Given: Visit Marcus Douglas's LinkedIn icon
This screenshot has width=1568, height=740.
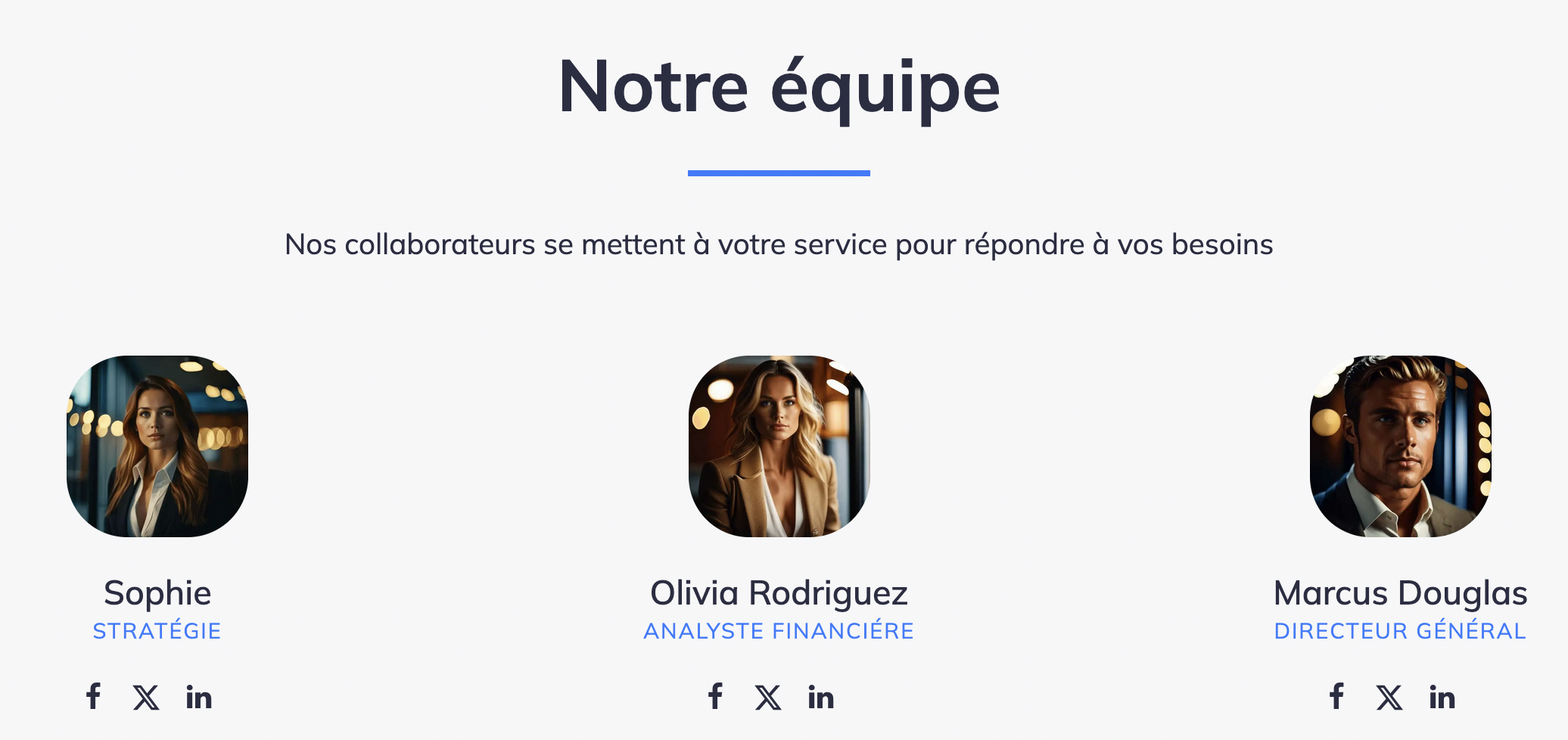Looking at the screenshot, I should [1442, 697].
